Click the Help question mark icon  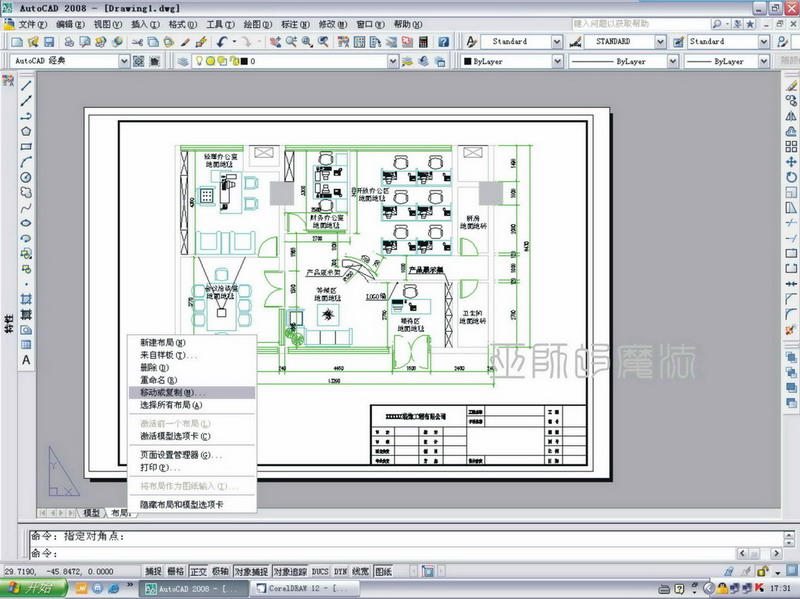443,42
